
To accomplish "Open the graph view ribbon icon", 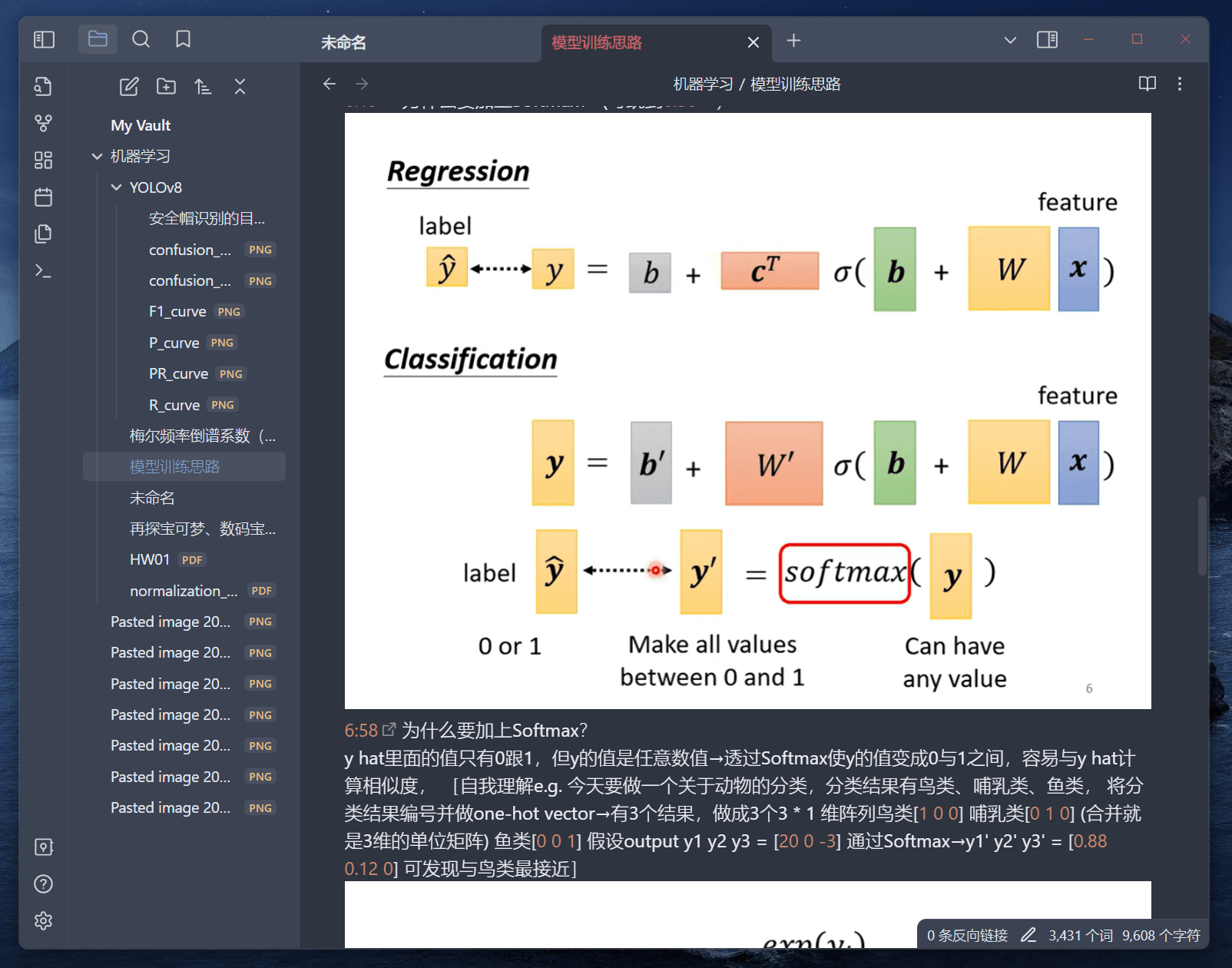I will click(x=44, y=123).
